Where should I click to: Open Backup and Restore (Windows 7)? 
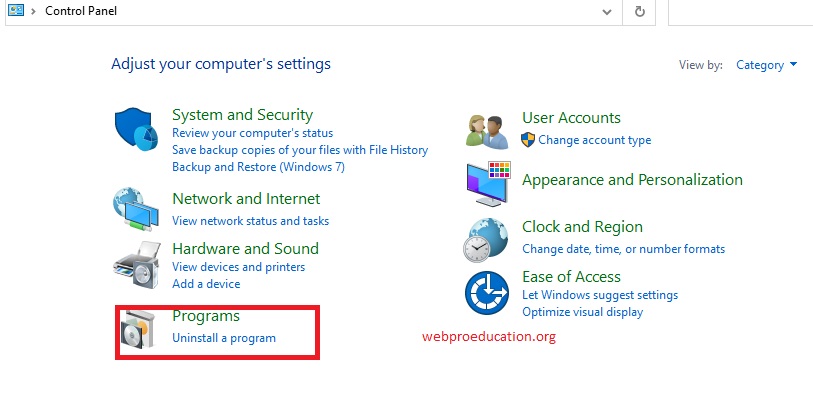click(x=258, y=167)
